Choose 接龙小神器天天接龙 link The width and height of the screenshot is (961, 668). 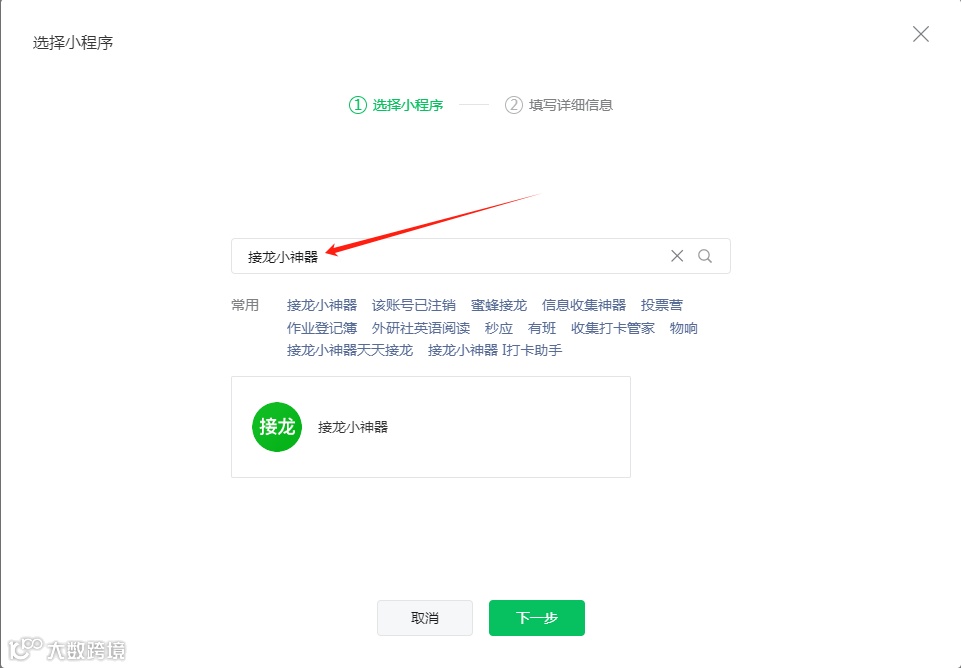tap(350, 351)
